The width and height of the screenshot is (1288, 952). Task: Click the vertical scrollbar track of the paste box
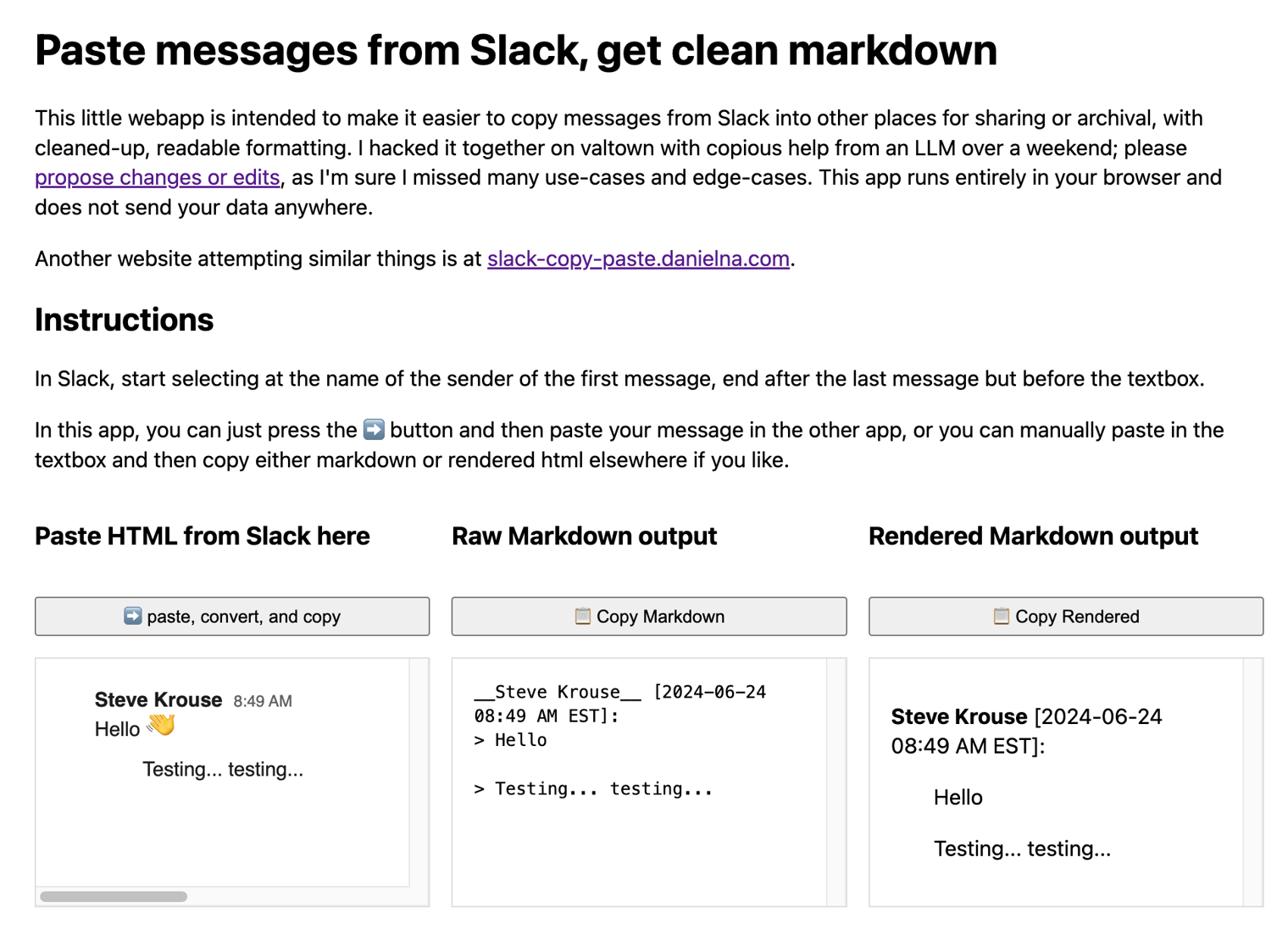[x=419, y=771]
